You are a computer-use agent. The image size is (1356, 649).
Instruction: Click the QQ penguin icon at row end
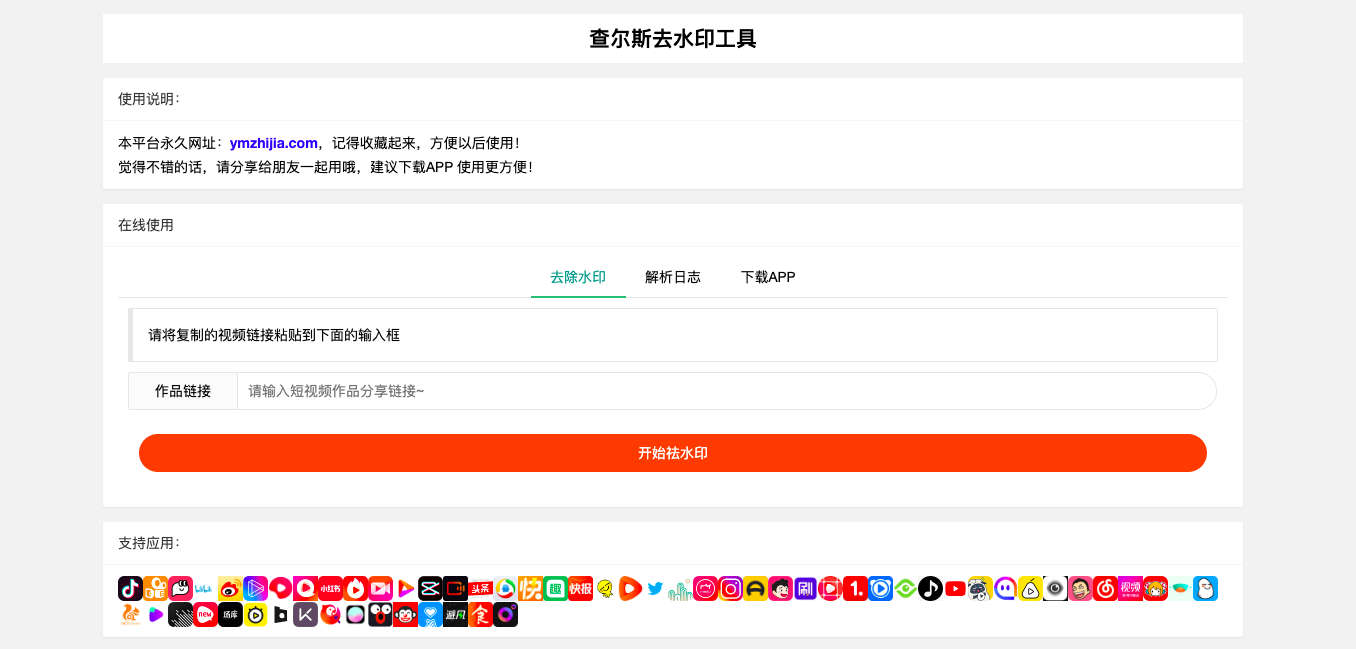pos(1204,589)
